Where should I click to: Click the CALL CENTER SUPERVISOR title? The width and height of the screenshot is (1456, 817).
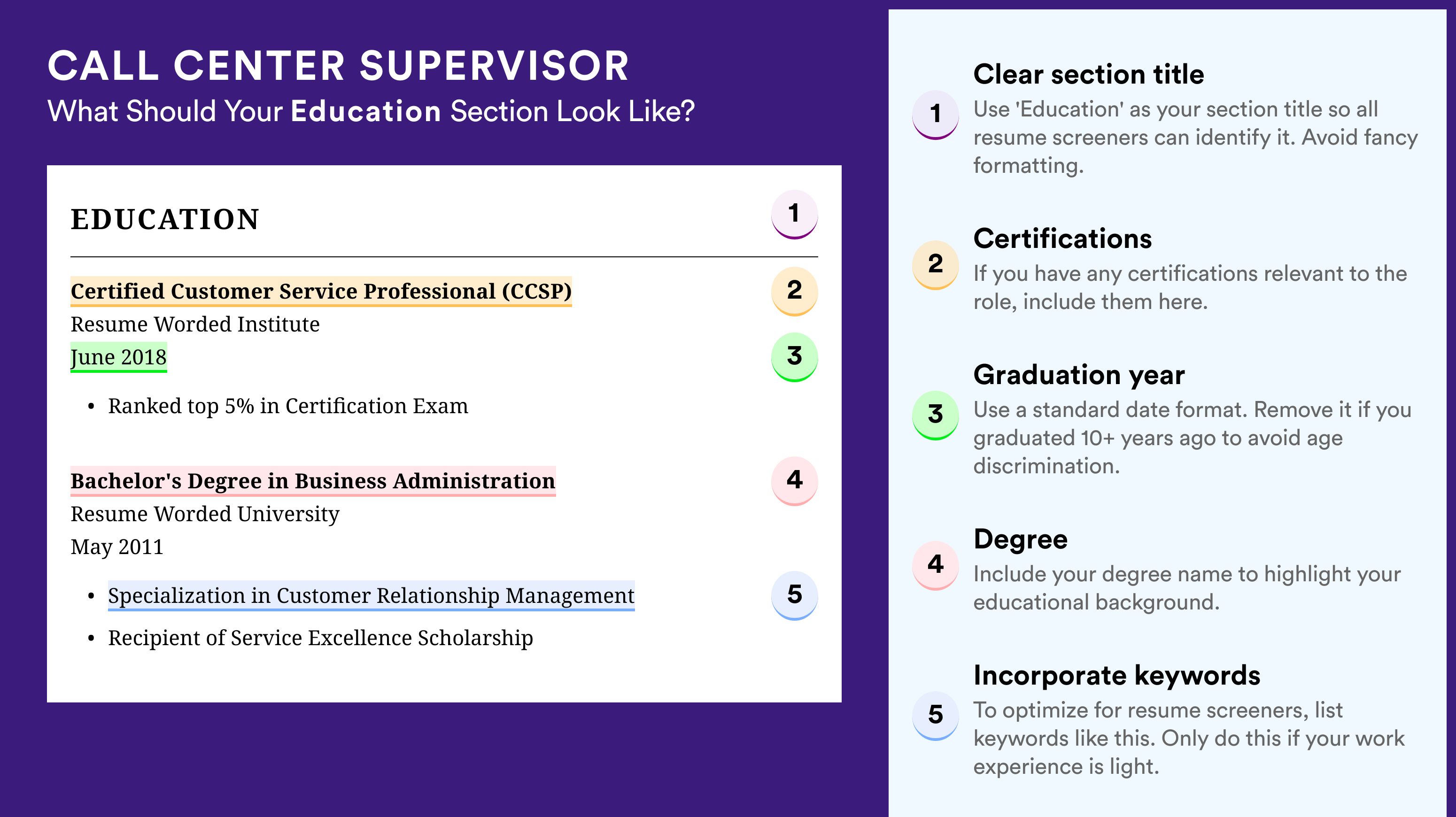[x=338, y=66]
